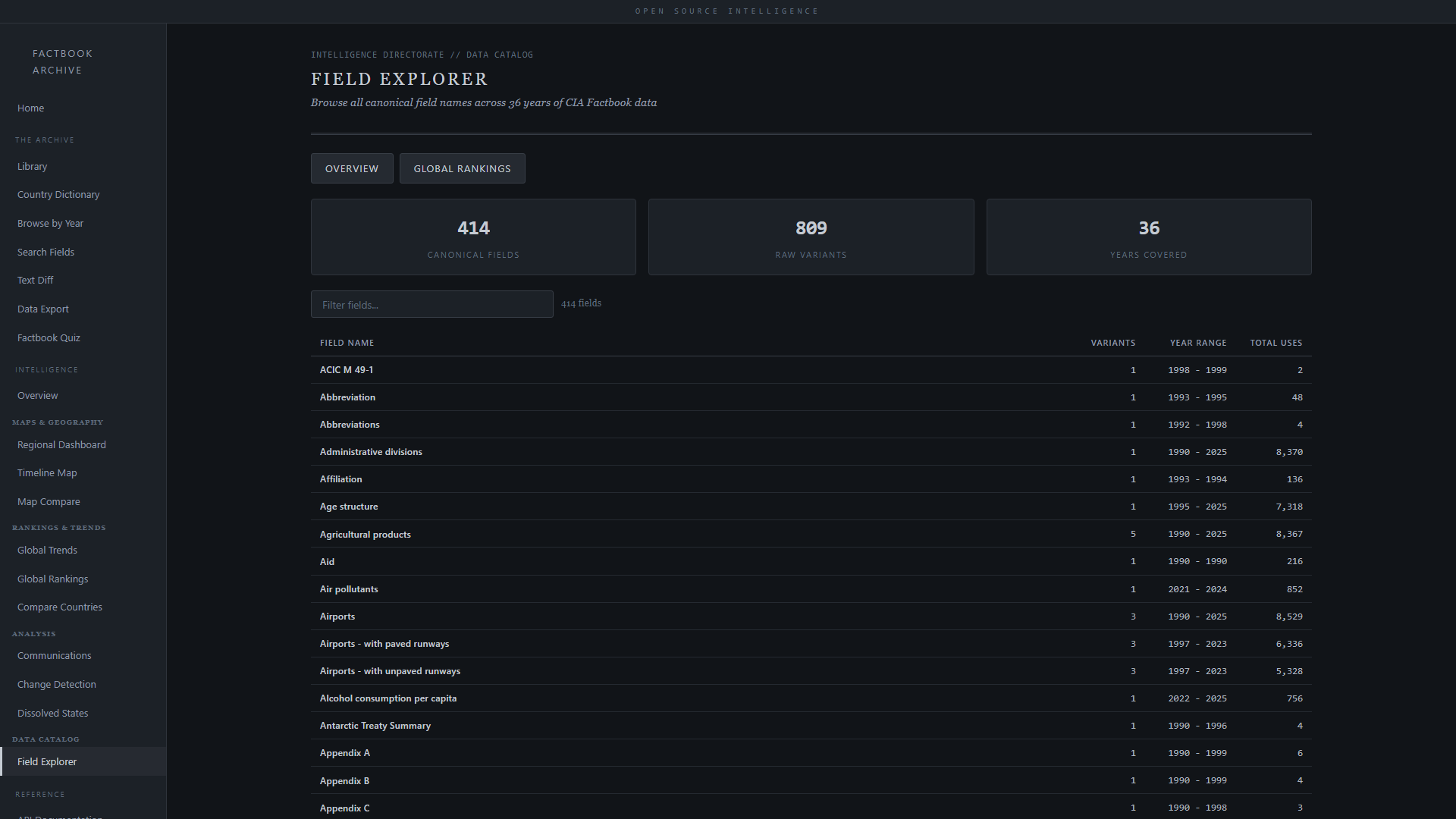Switch to the Overview tab
The image size is (1456, 819).
(x=352, y=168)
